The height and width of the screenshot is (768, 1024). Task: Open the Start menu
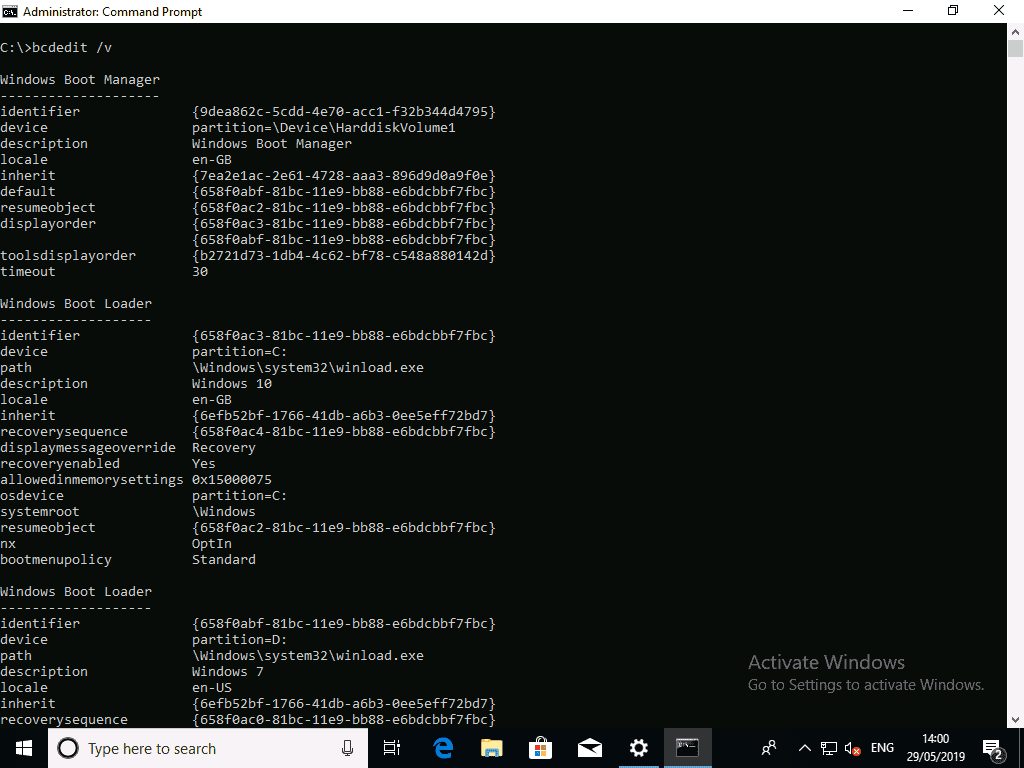tap(22, 747)
